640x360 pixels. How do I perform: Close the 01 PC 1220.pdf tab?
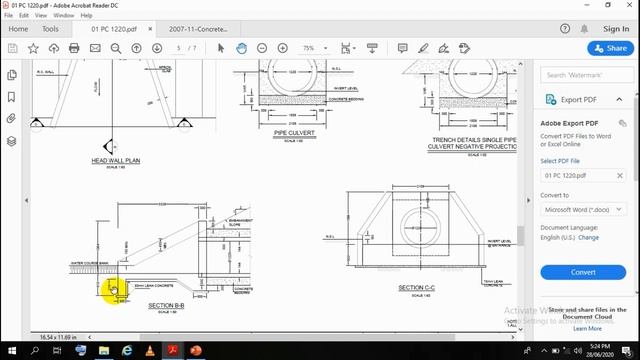150,29
